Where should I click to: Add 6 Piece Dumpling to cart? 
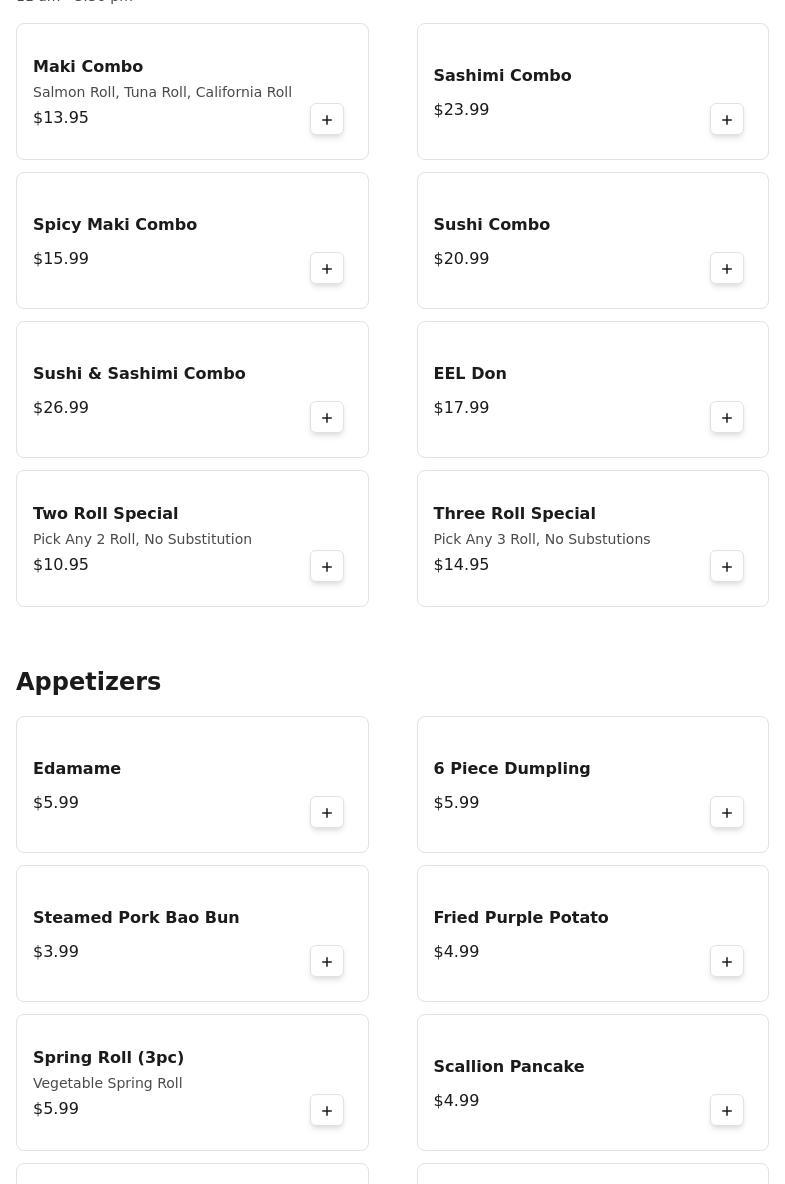727,813
